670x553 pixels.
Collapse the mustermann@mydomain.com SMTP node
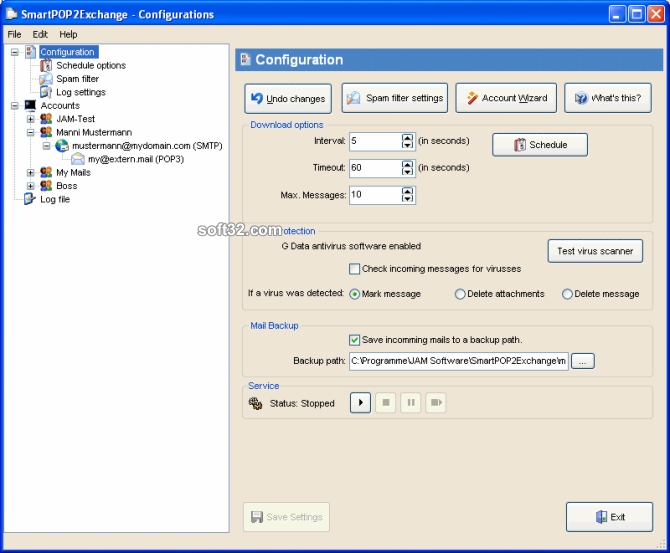pos(46,146)
